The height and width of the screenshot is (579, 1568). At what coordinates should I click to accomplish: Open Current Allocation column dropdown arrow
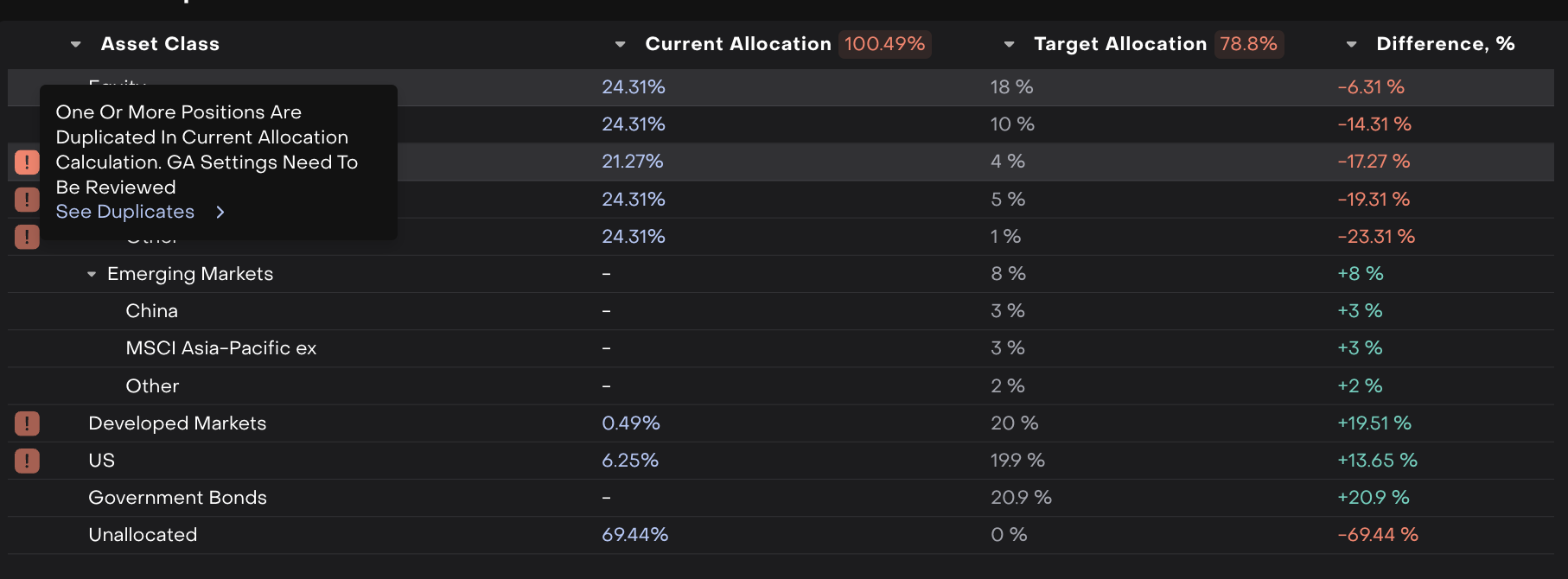point(620,44)
